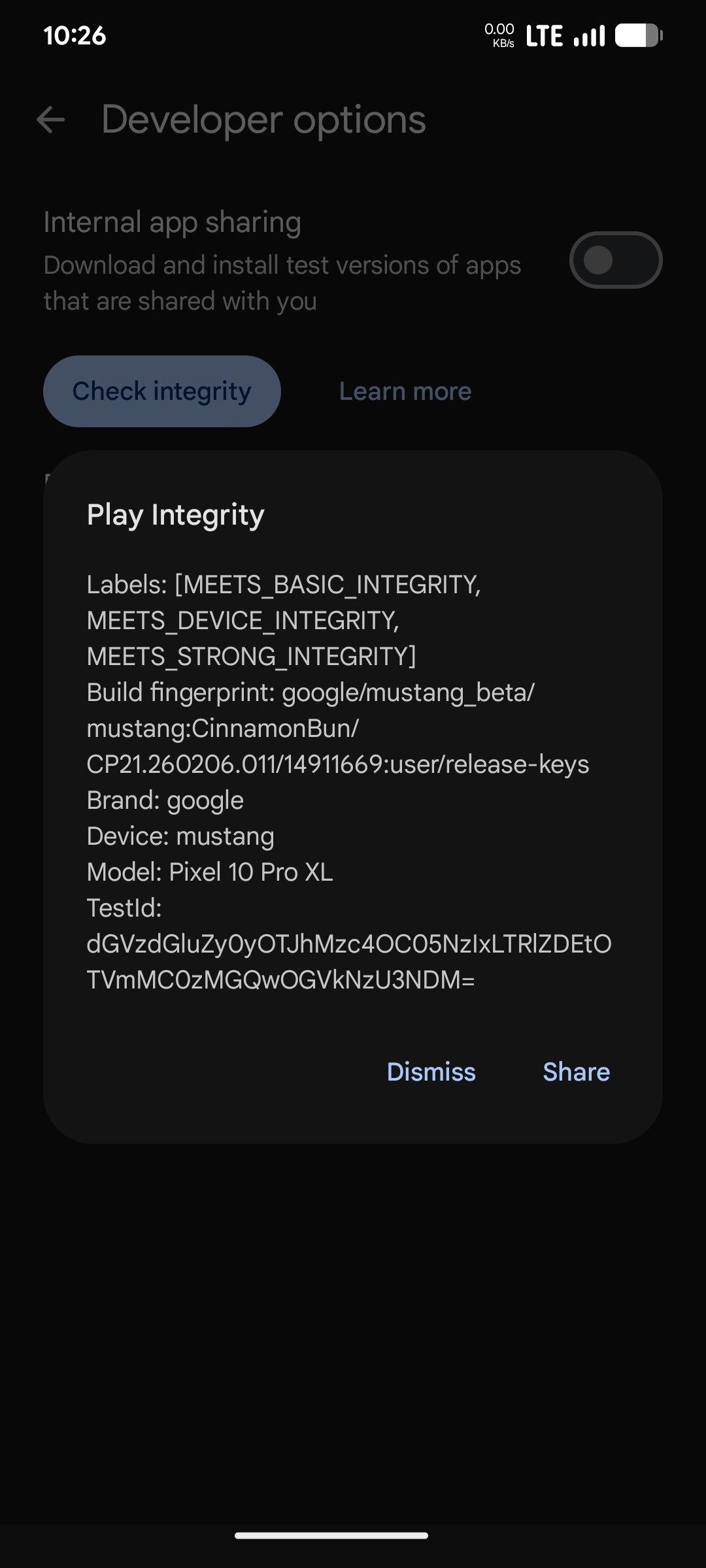Screen dimensions: 706x1568
Task: Tap the 10:26 clock in status bar
Action: [75, 36]
